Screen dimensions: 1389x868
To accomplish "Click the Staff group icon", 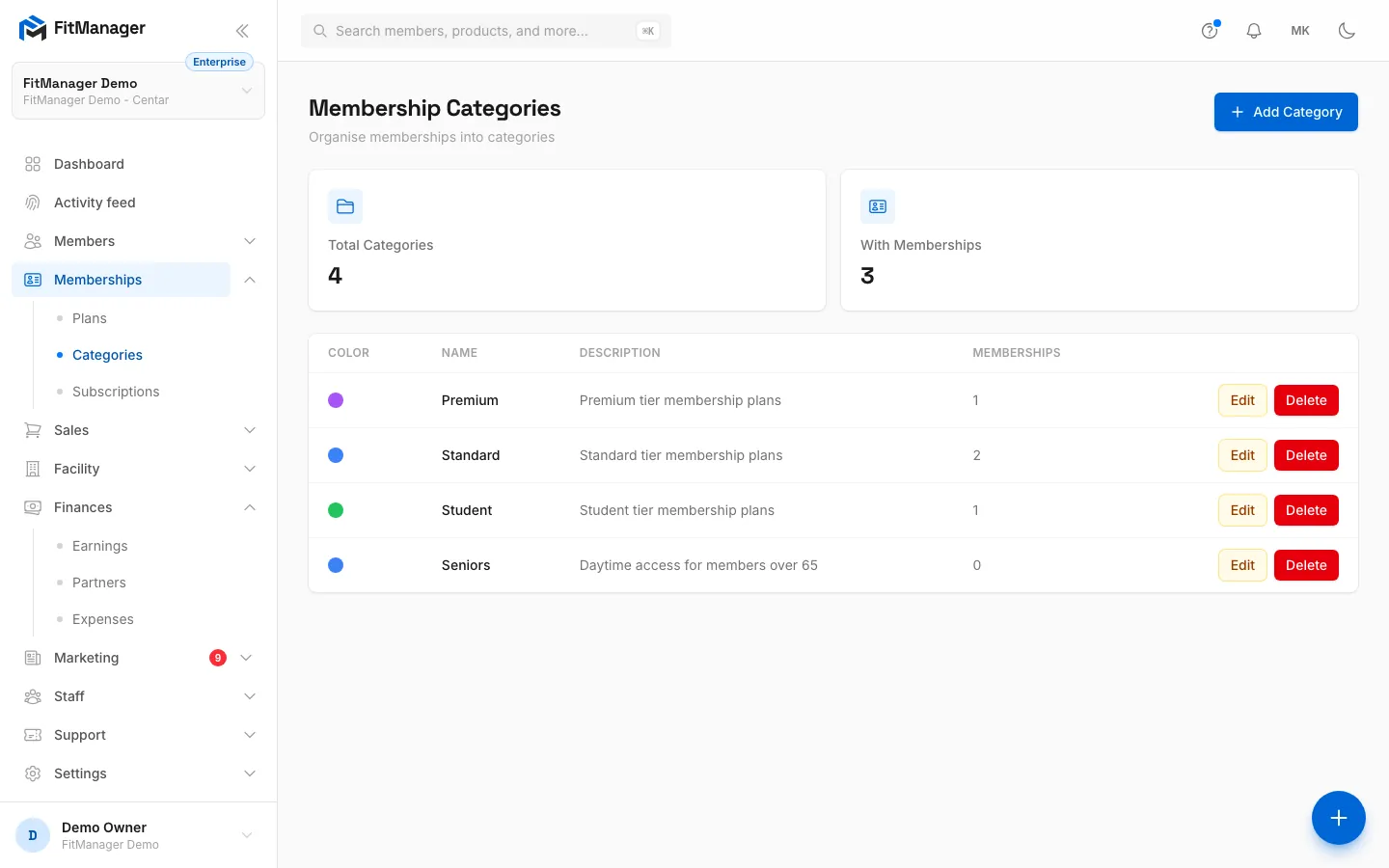I will click(33, 696).
